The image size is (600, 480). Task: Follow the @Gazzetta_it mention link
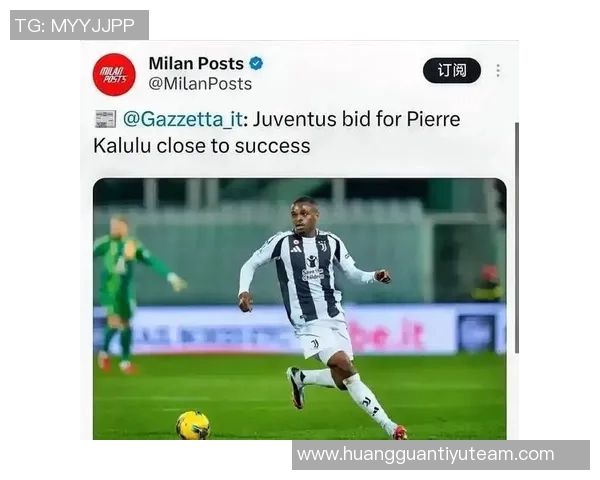183,119
